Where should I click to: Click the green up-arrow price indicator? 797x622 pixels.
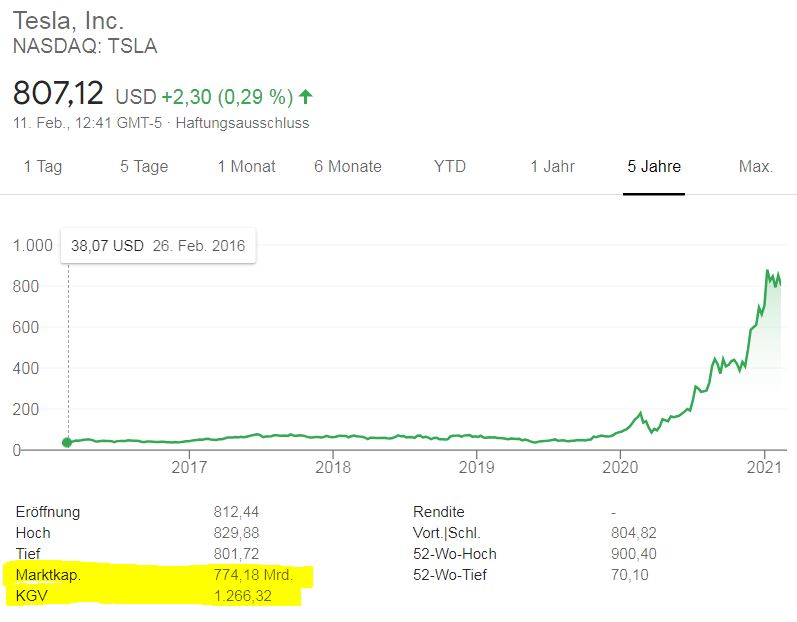(306, 97)
